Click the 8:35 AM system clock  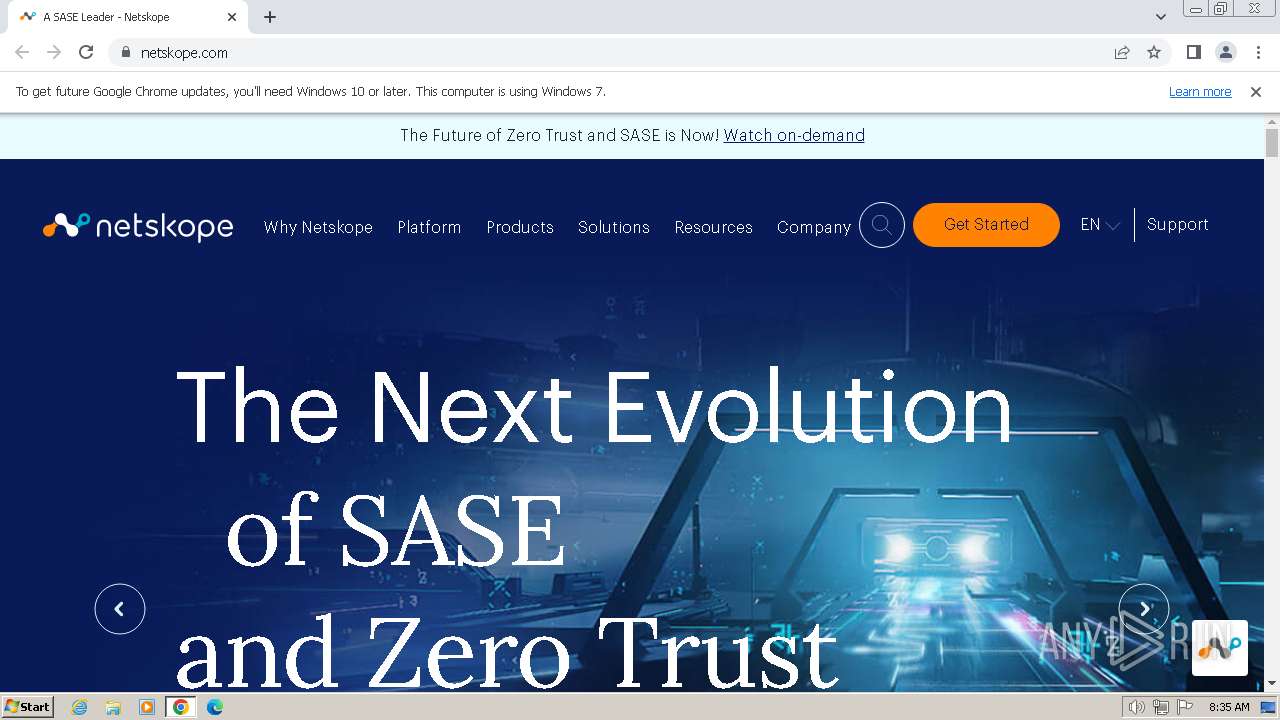pyautogui.click(x=1229, y=707)
